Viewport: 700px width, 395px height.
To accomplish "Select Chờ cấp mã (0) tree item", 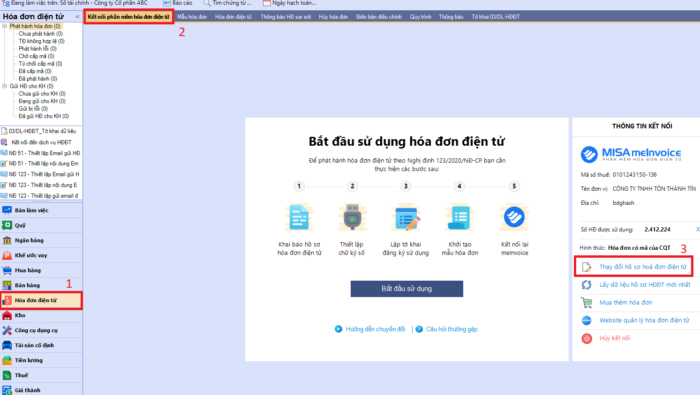I will [x=36, y=56].
